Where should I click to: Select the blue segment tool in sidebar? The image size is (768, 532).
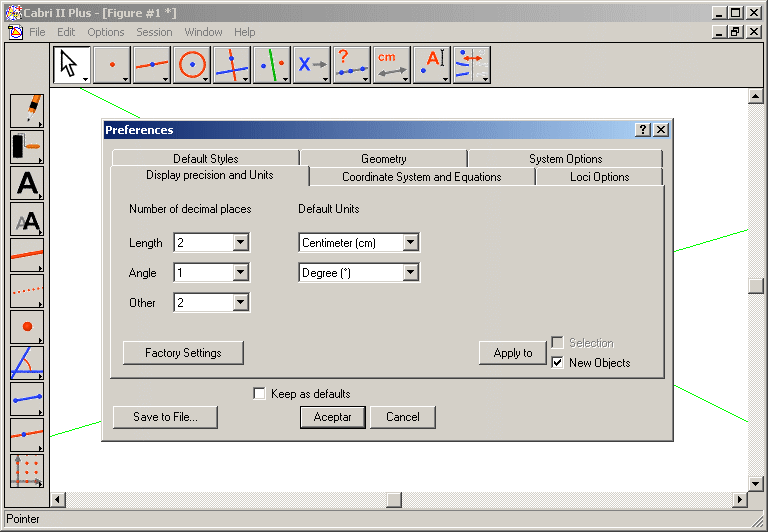(x=27, y=399)
